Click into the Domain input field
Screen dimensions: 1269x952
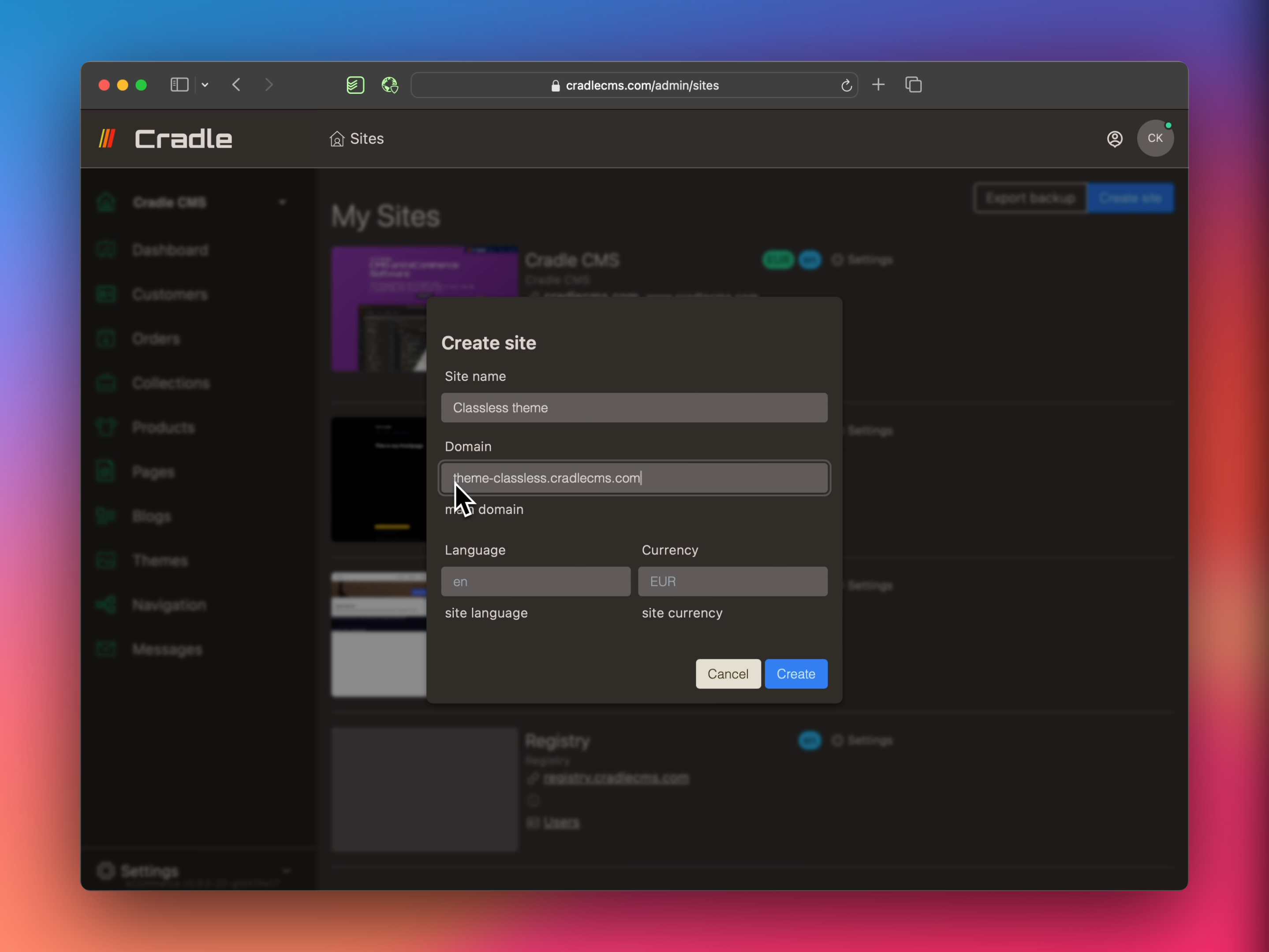coord(634,478)
